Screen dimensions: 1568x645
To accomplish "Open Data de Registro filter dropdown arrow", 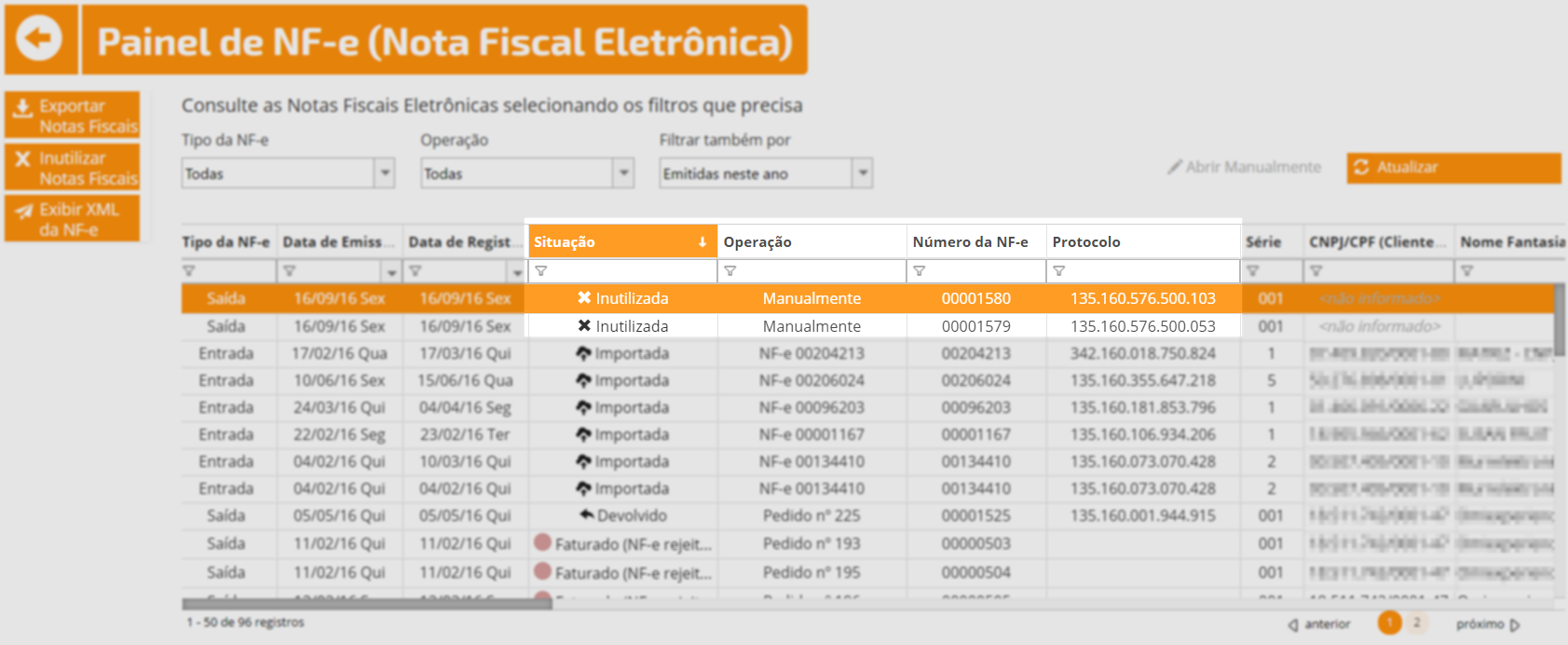I will [x=517, y=272].
